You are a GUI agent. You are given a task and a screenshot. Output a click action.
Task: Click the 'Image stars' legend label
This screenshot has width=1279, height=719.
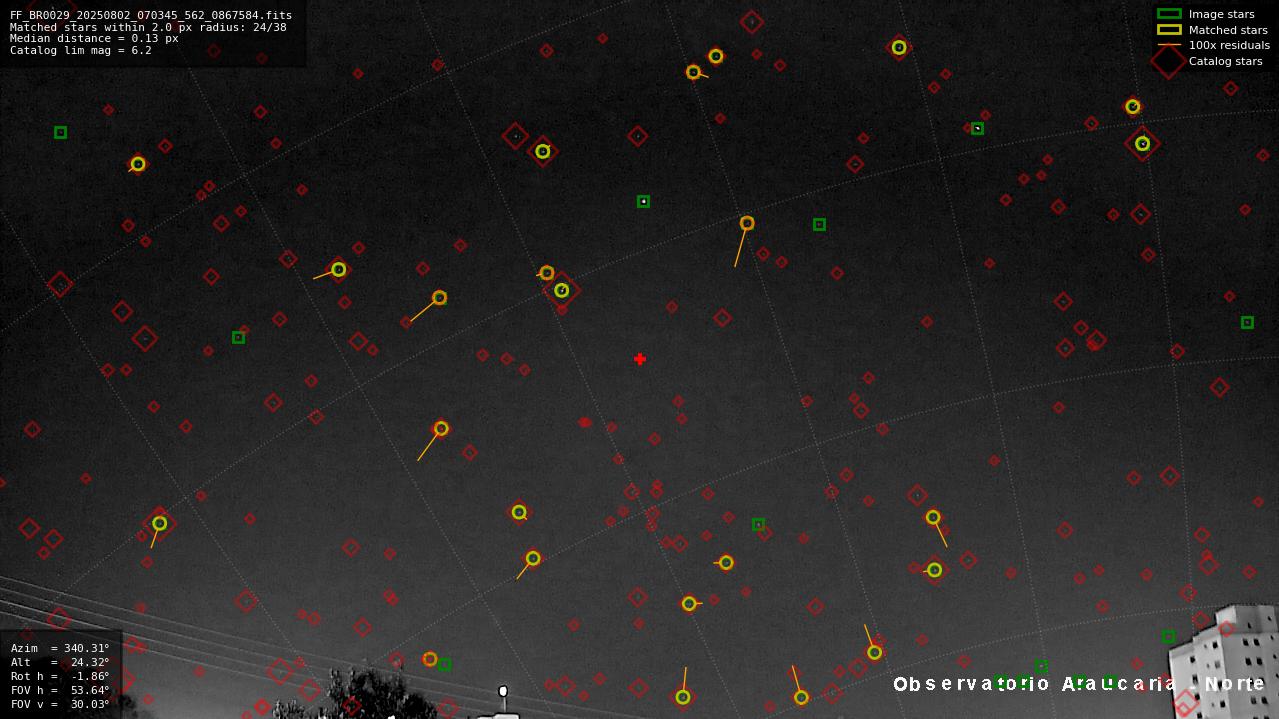click(x=1221, y=14)
